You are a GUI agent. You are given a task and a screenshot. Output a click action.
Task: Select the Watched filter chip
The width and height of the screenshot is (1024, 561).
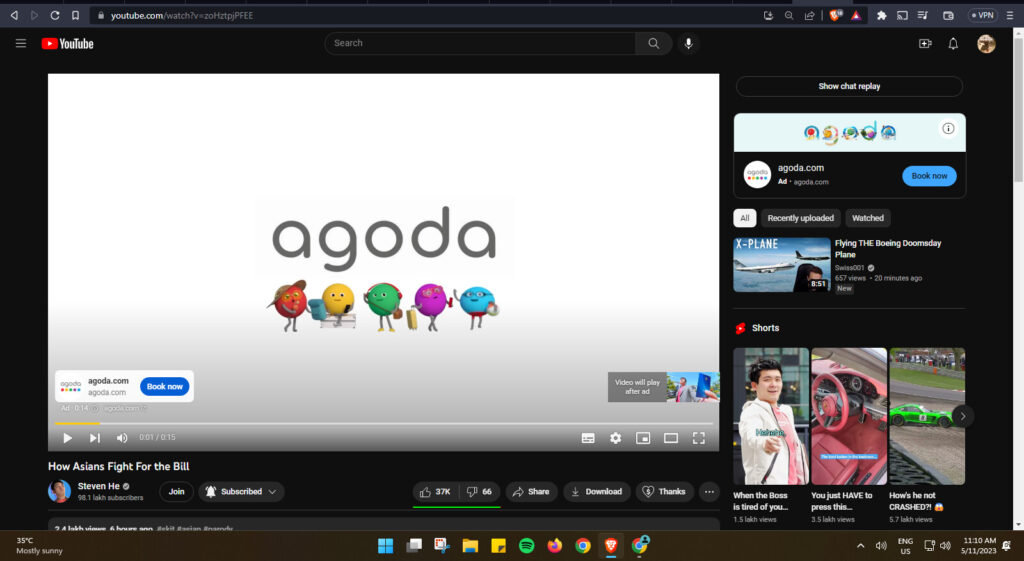(x=868, y=218)
